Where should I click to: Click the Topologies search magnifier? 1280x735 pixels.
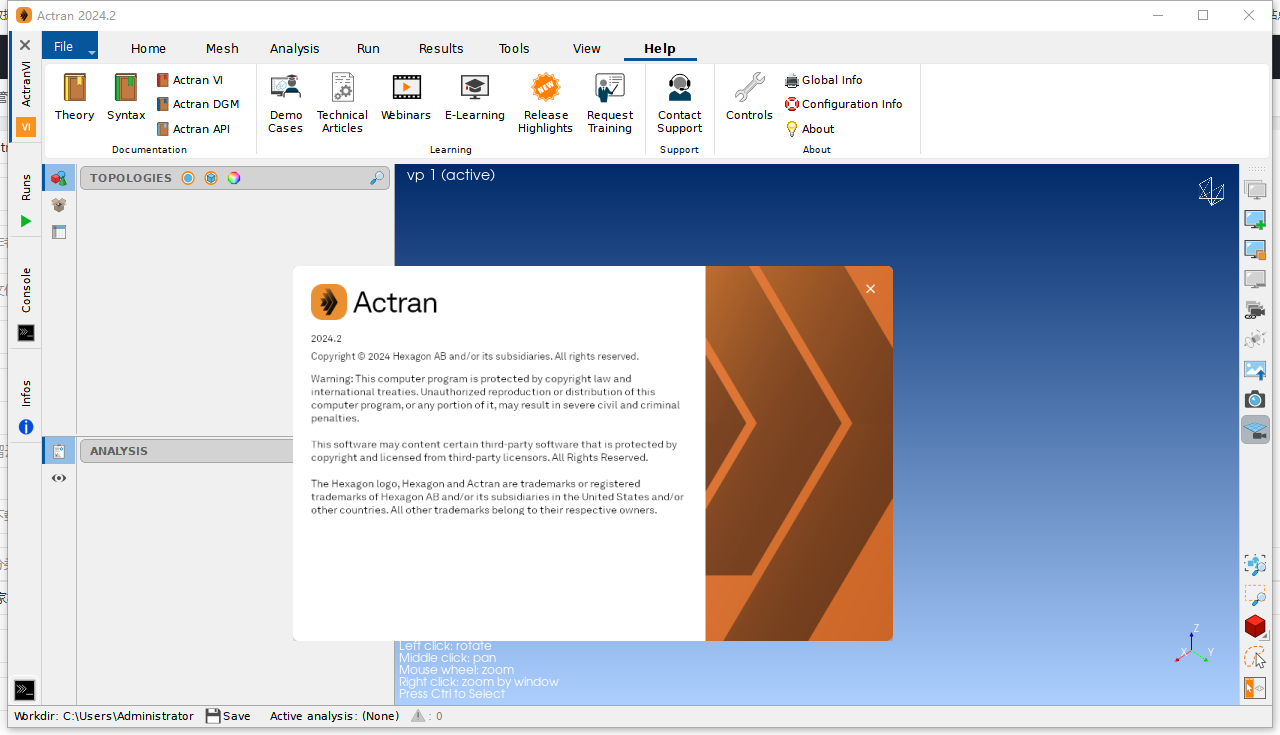coord(377,178)
